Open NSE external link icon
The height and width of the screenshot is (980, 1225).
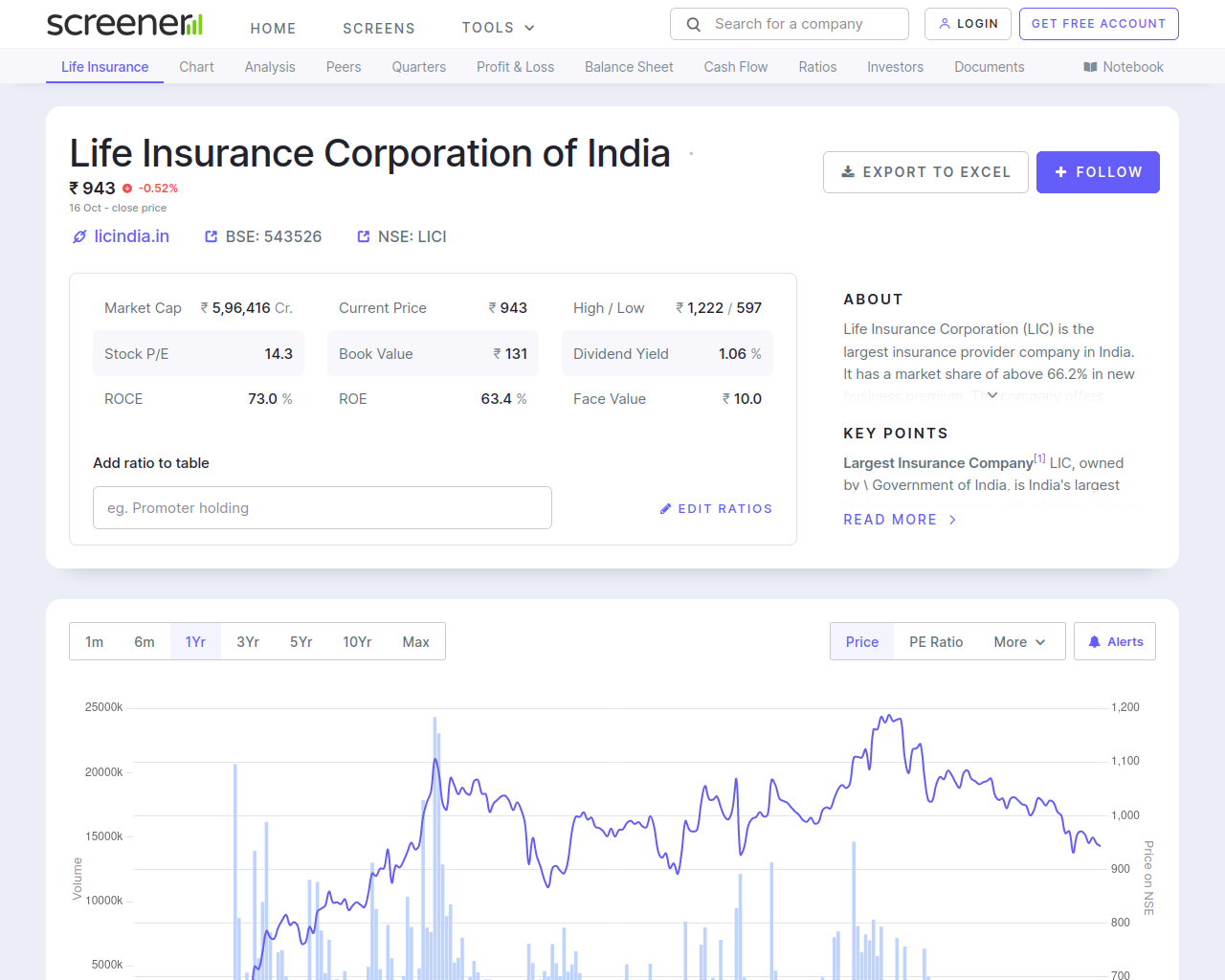364,236
